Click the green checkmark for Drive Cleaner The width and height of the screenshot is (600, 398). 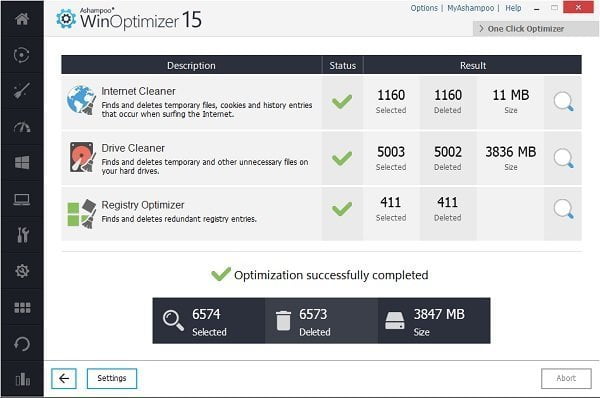point(342,158)
